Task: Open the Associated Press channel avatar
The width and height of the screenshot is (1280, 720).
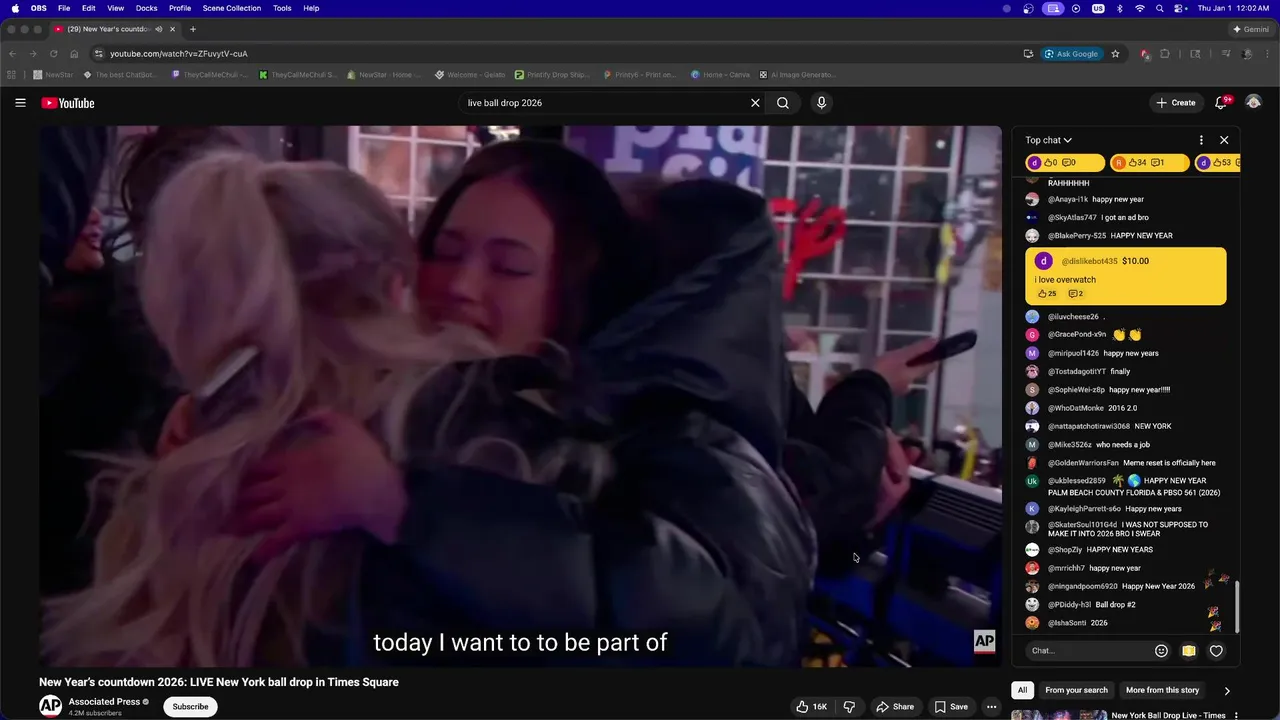Action: pyautogui.click(x=50, y=706)
